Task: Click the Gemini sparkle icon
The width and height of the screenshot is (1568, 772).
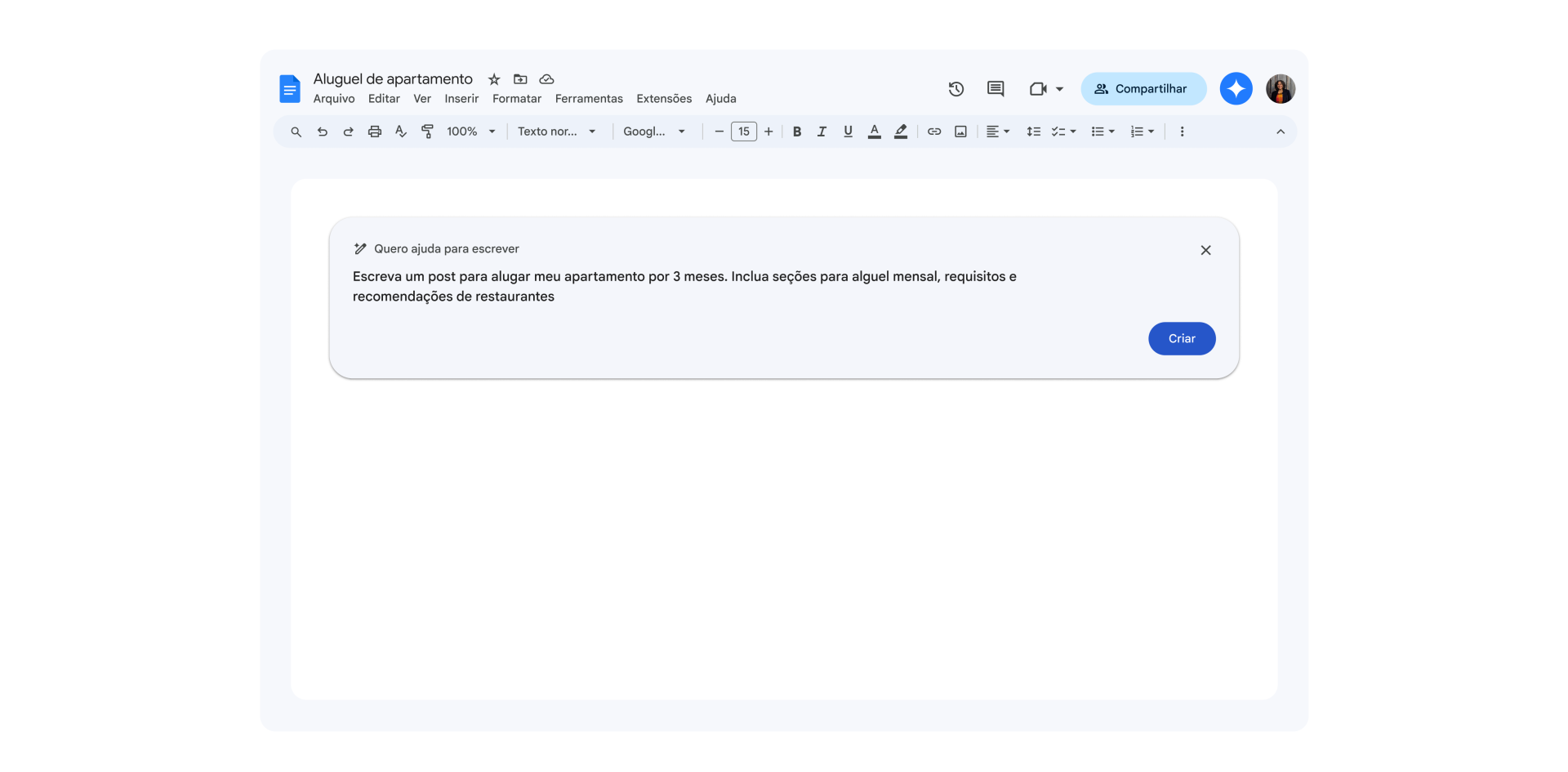Action: pos(1236,89)
